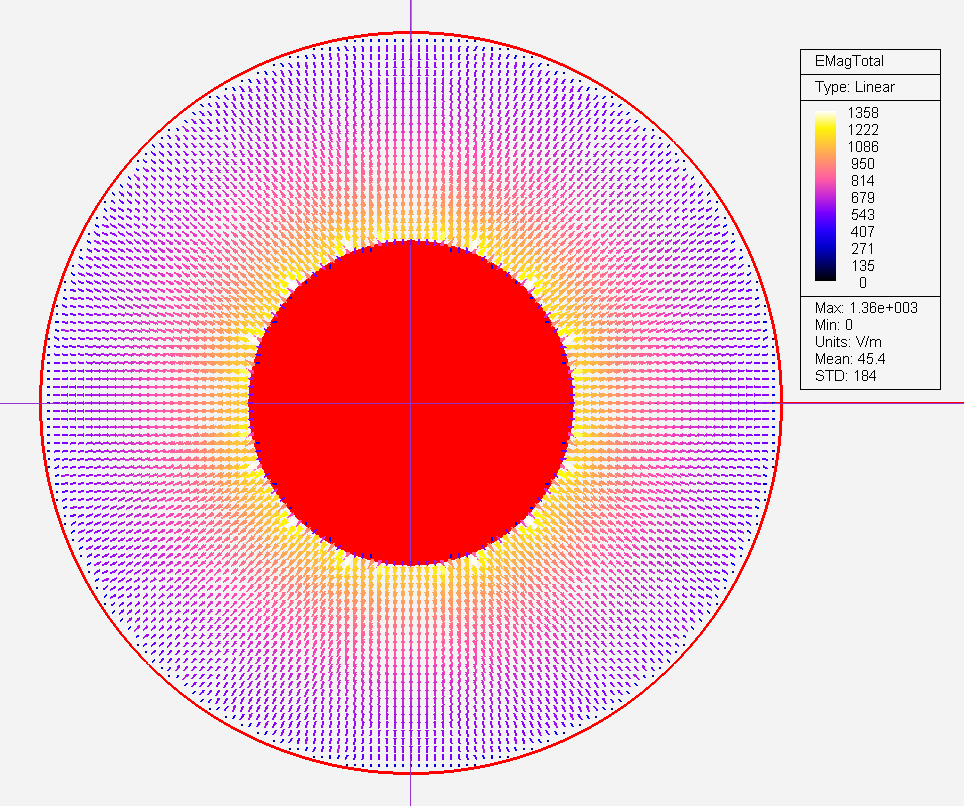Image resolution: width=964 pixels, height=806 pixels.
Task: Click the 271 legend value
Action: (863, 249)
